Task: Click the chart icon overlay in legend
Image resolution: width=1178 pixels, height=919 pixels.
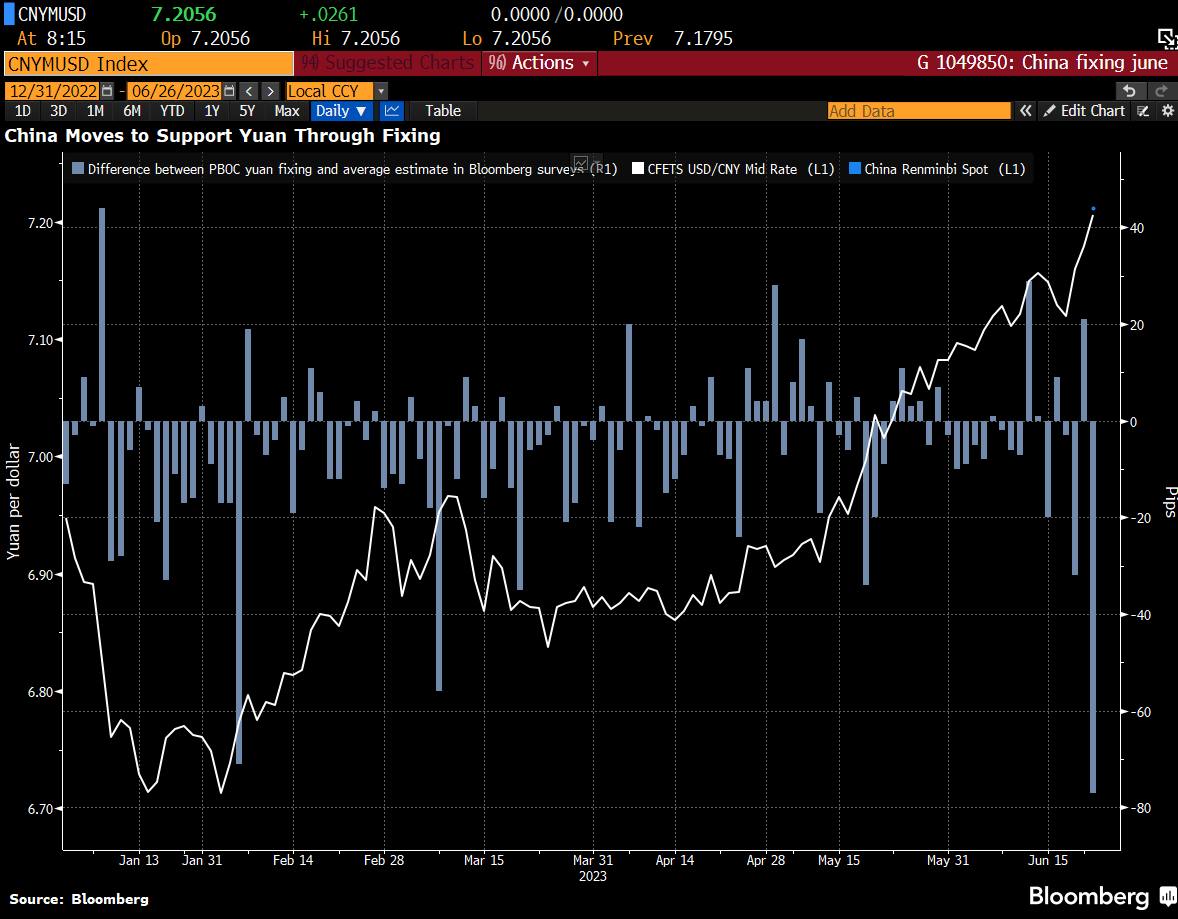Action: (x=580, y=162)
